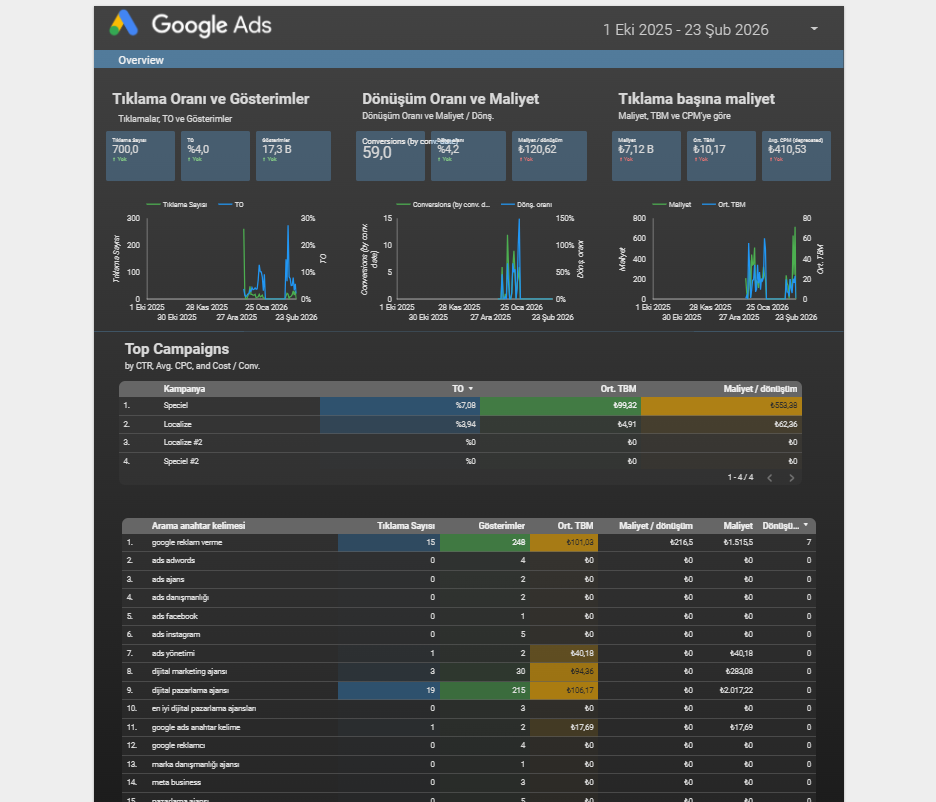Click sort arrow beside TO column header
The image size is (936, 802).
coord(471,389)
